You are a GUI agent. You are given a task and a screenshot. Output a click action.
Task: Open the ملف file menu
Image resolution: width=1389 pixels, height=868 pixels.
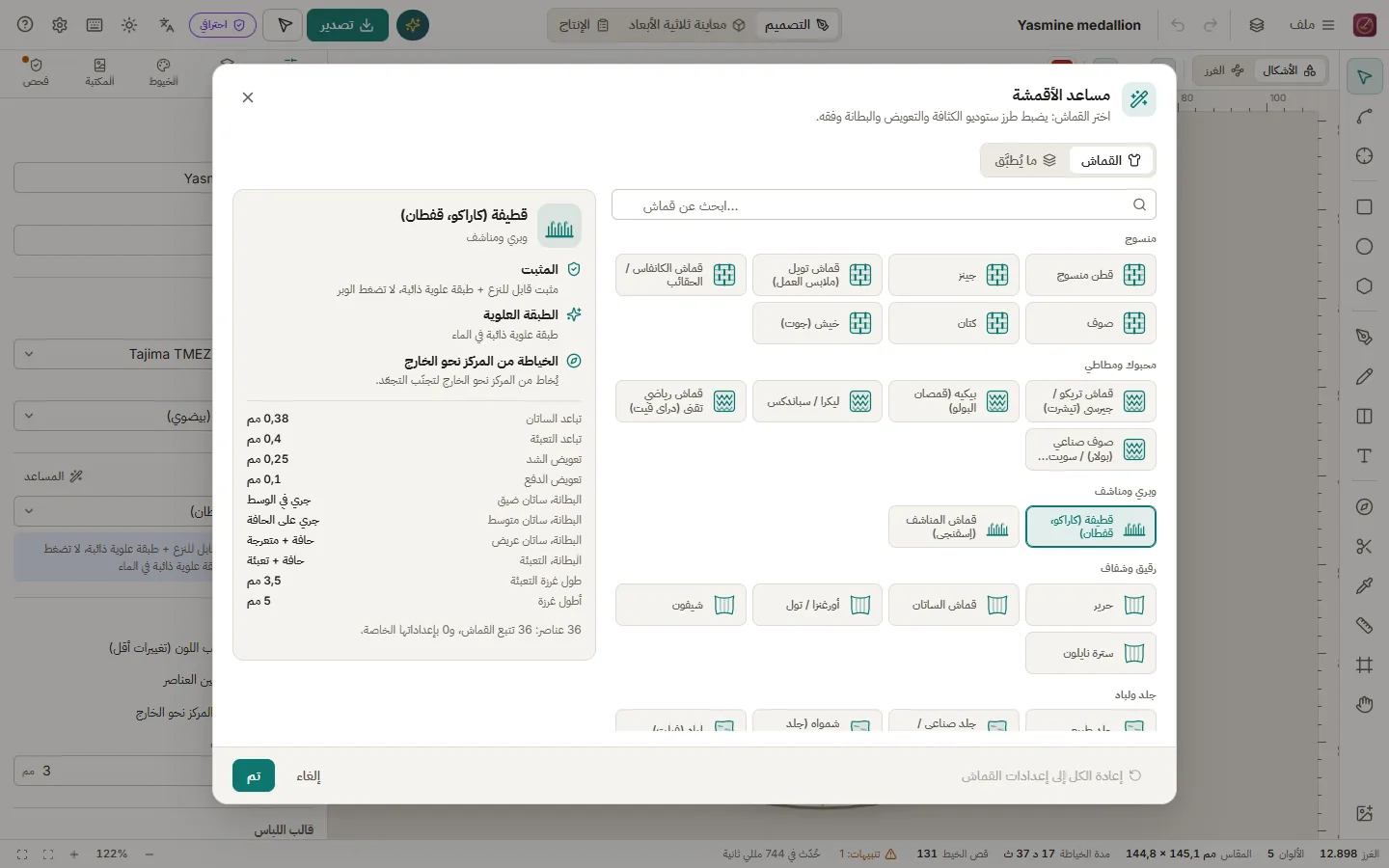(1312, 25)
